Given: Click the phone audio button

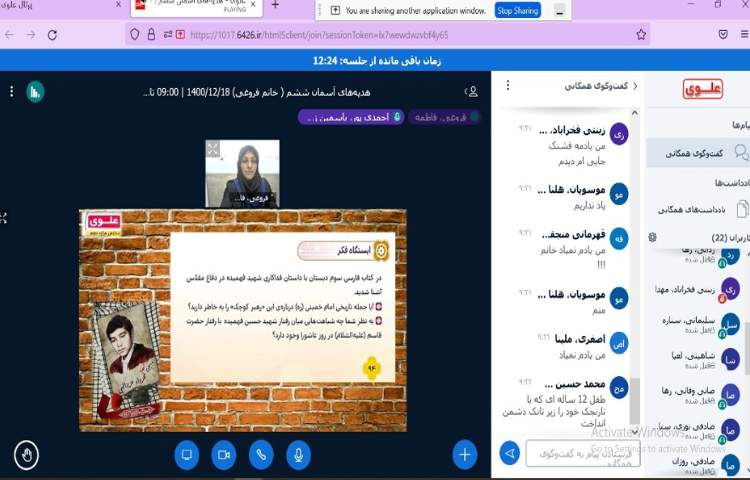Looking at the screenshot, I should (x=261, y=455).
